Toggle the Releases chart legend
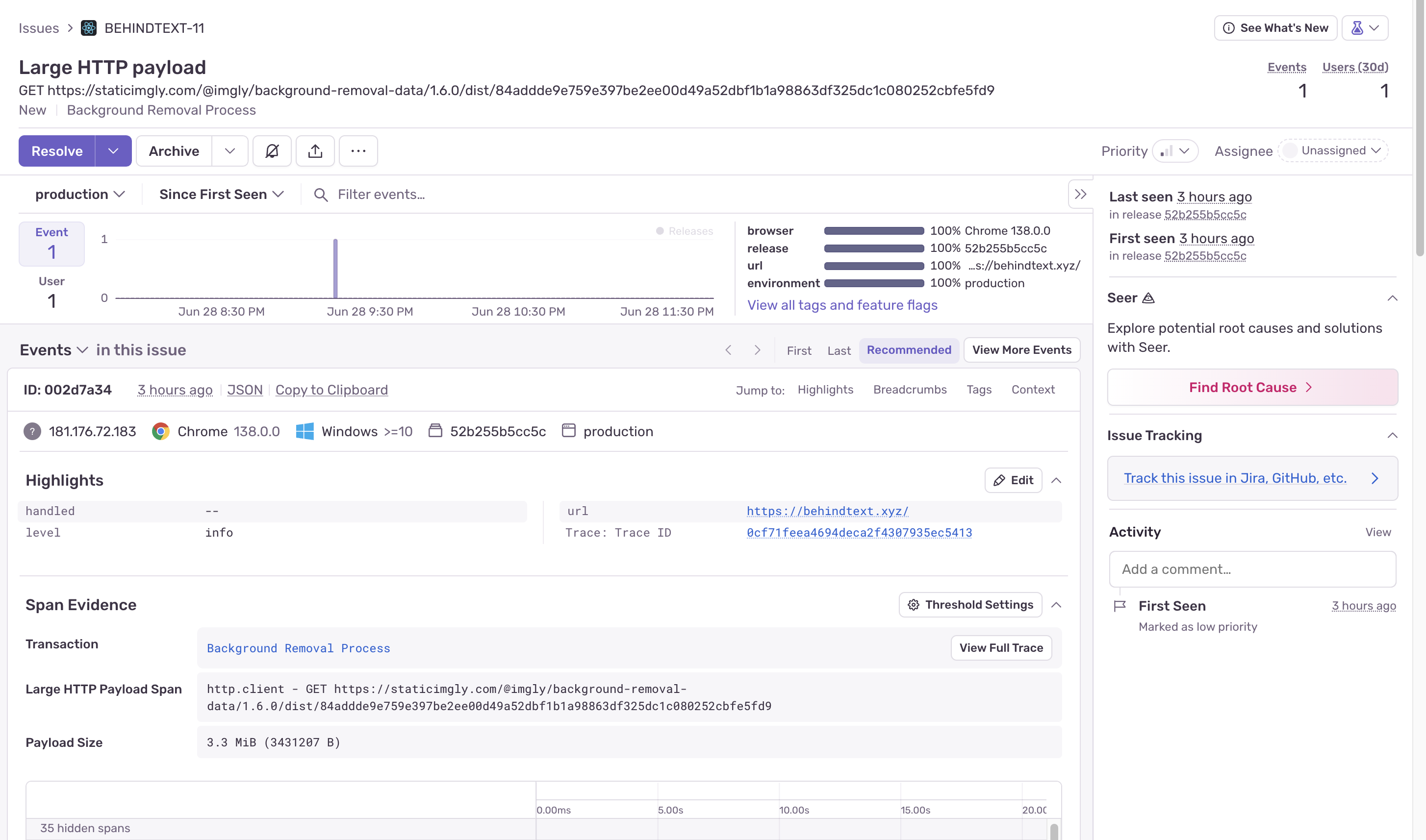The image size is (1426, 840). click(684, 231)
